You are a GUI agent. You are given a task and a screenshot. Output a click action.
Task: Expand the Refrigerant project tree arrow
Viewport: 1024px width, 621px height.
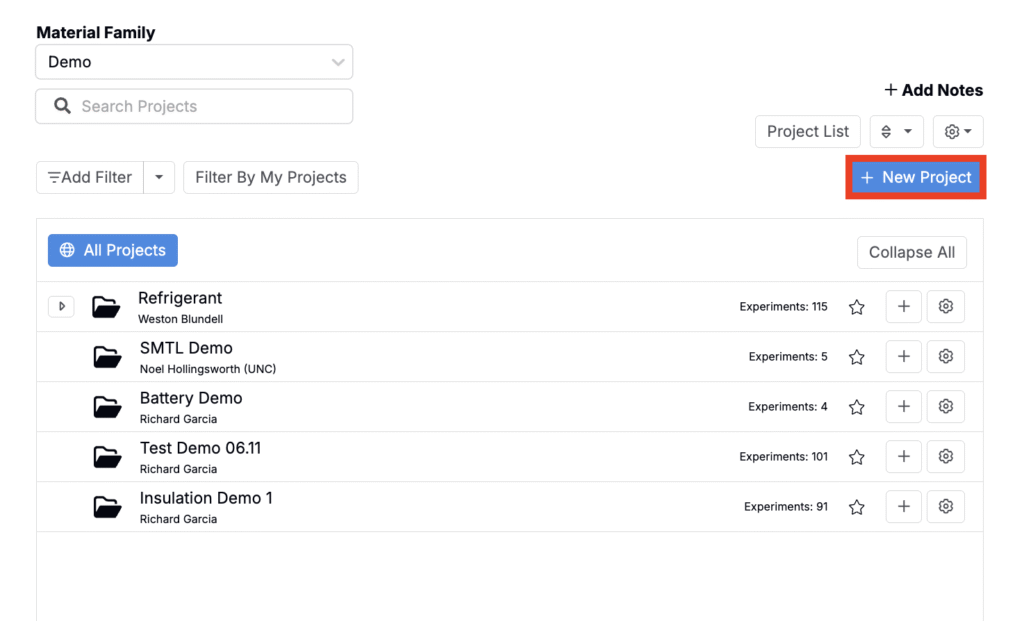(x=61, y=306)
